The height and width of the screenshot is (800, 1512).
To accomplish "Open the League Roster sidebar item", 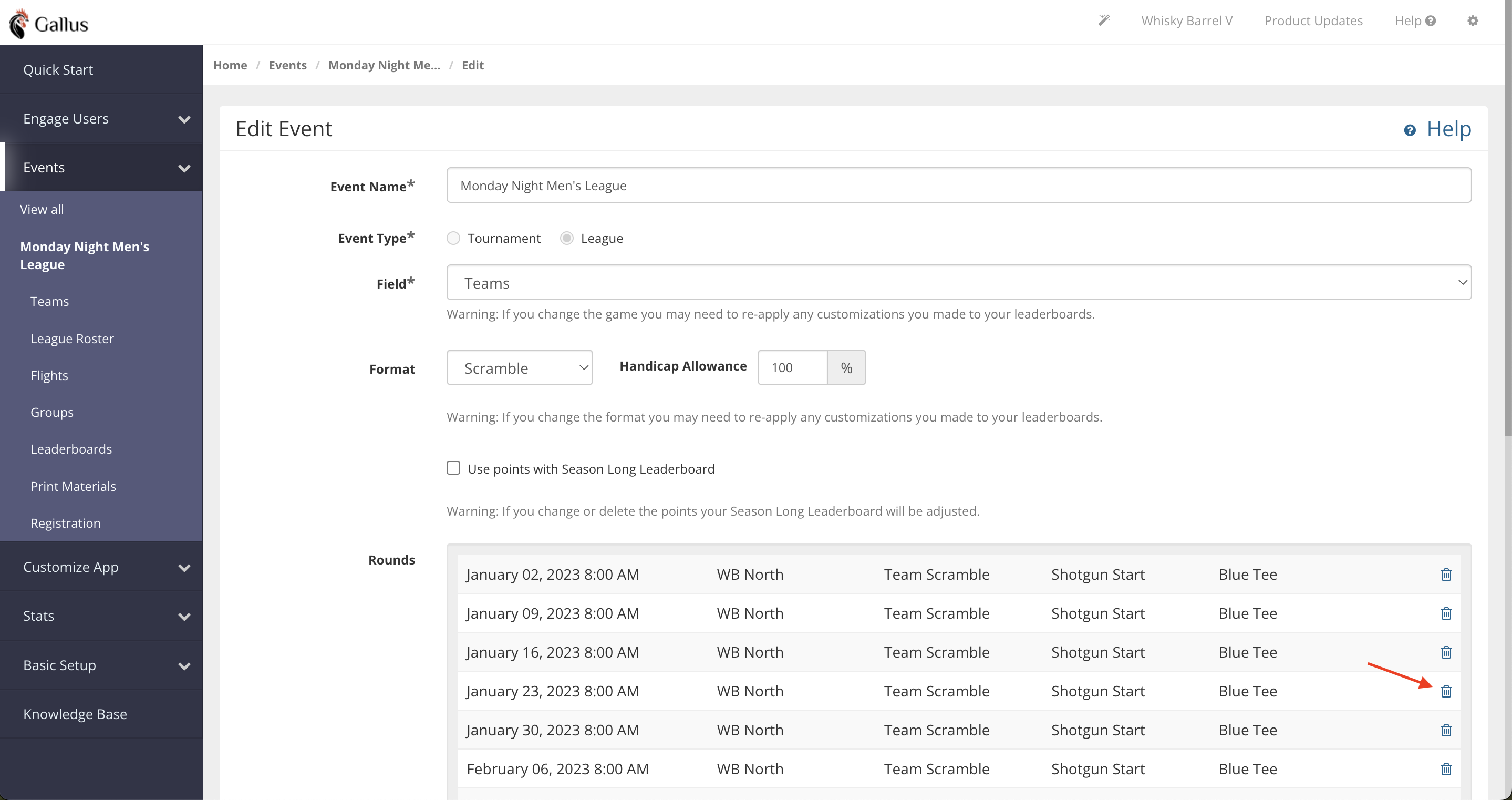I will tap(71, 339).
